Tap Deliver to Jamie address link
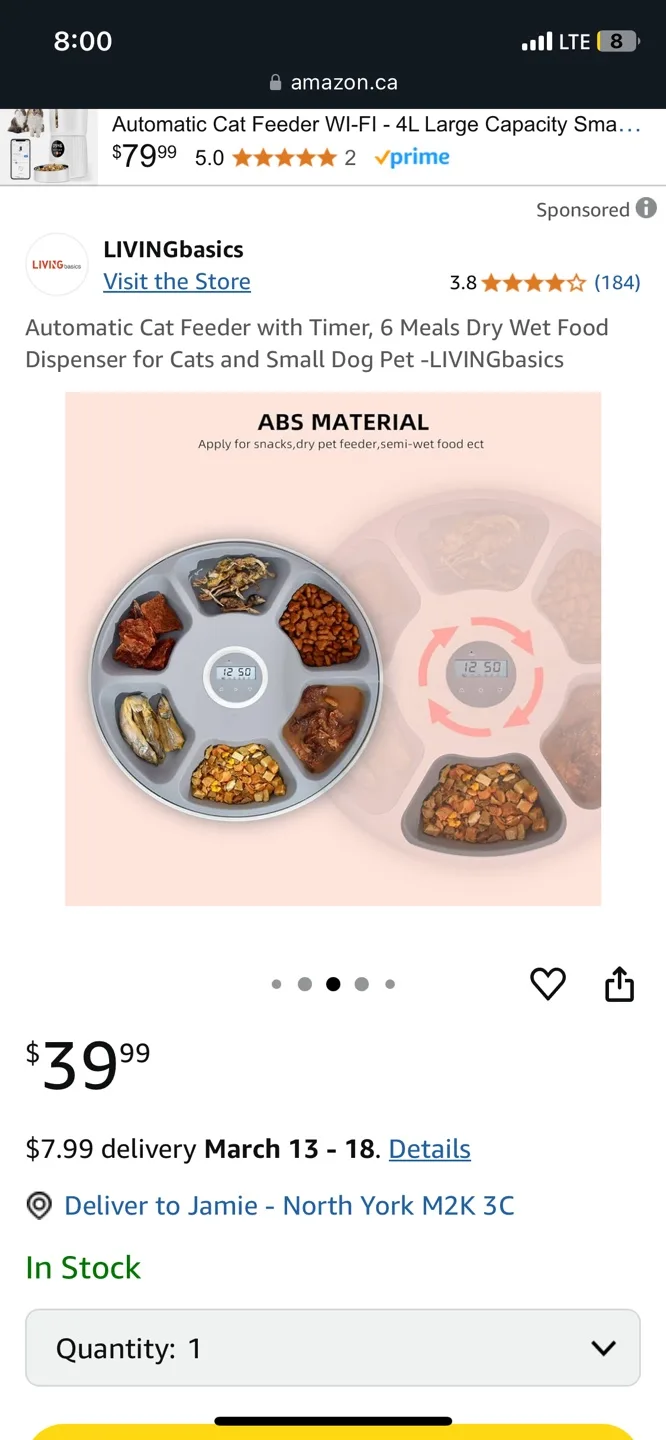The image size is (666, 1440). pos(289,1206)
